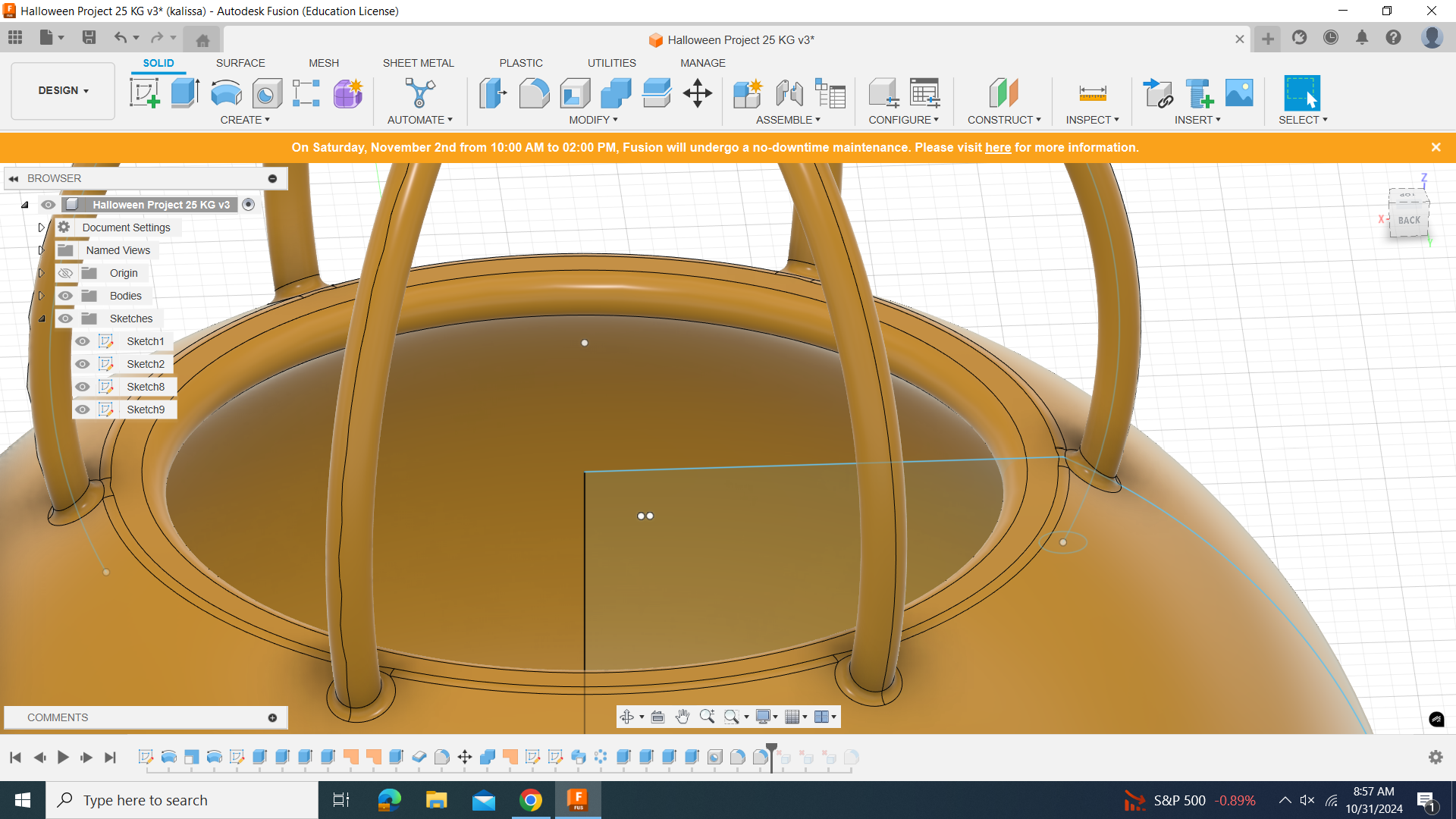Image resolution: width=1456 pixels, height=819 pixels.
Task: Switch to the SHEET METAL tab
Action: click(419, 63)
